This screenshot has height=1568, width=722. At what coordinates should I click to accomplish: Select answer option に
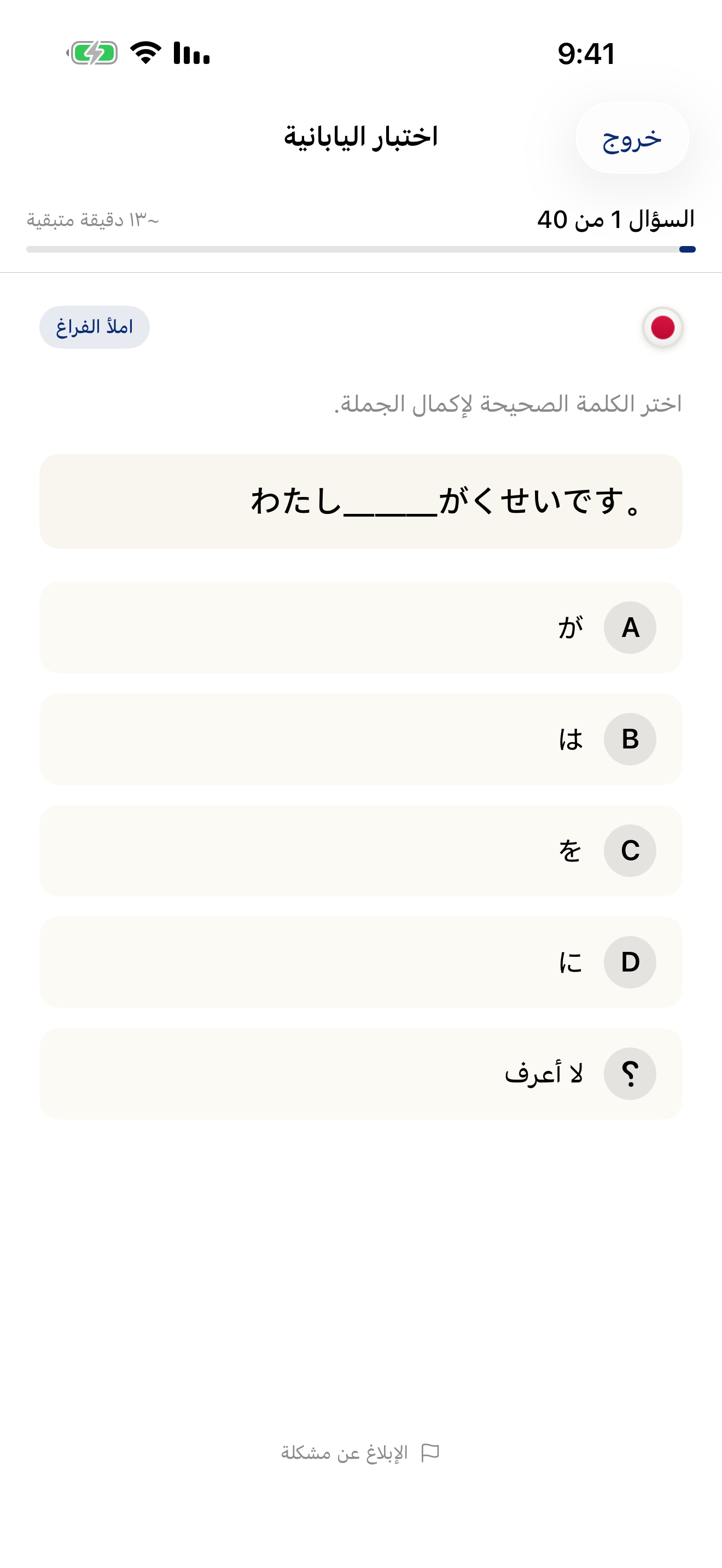point(361,962)
